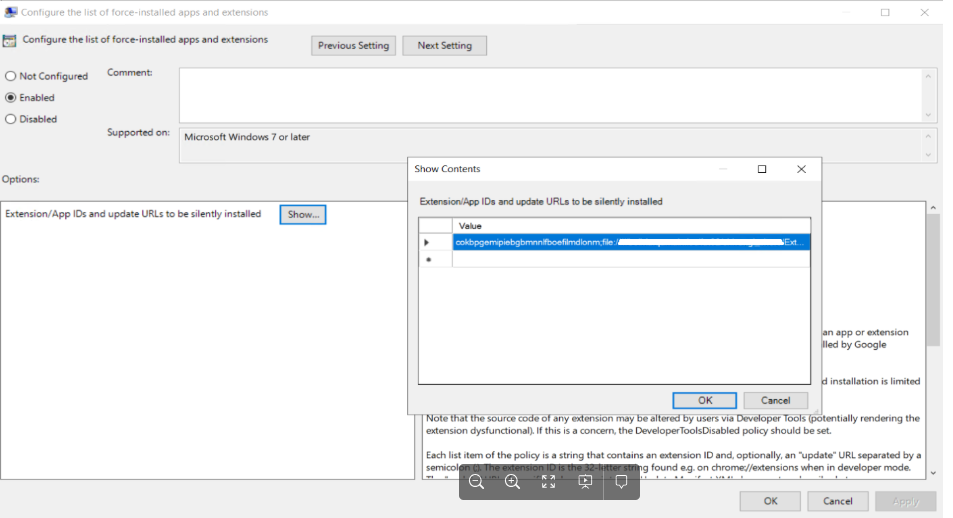The image size is (953, 518).
Task: Click the policy icon in main title bar
Action: 9,12
